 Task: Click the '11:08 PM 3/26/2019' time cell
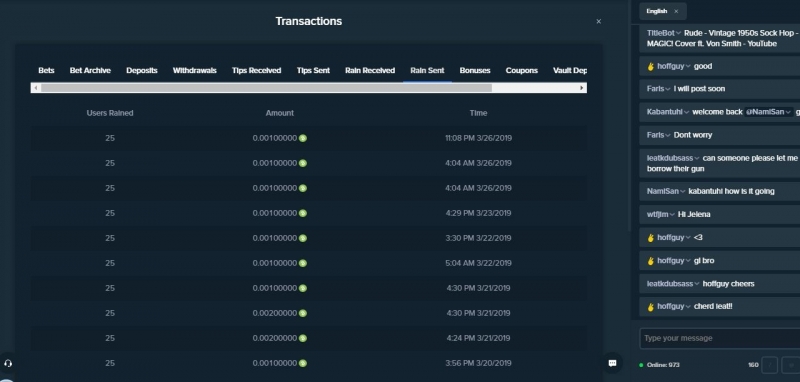point(478,138)
